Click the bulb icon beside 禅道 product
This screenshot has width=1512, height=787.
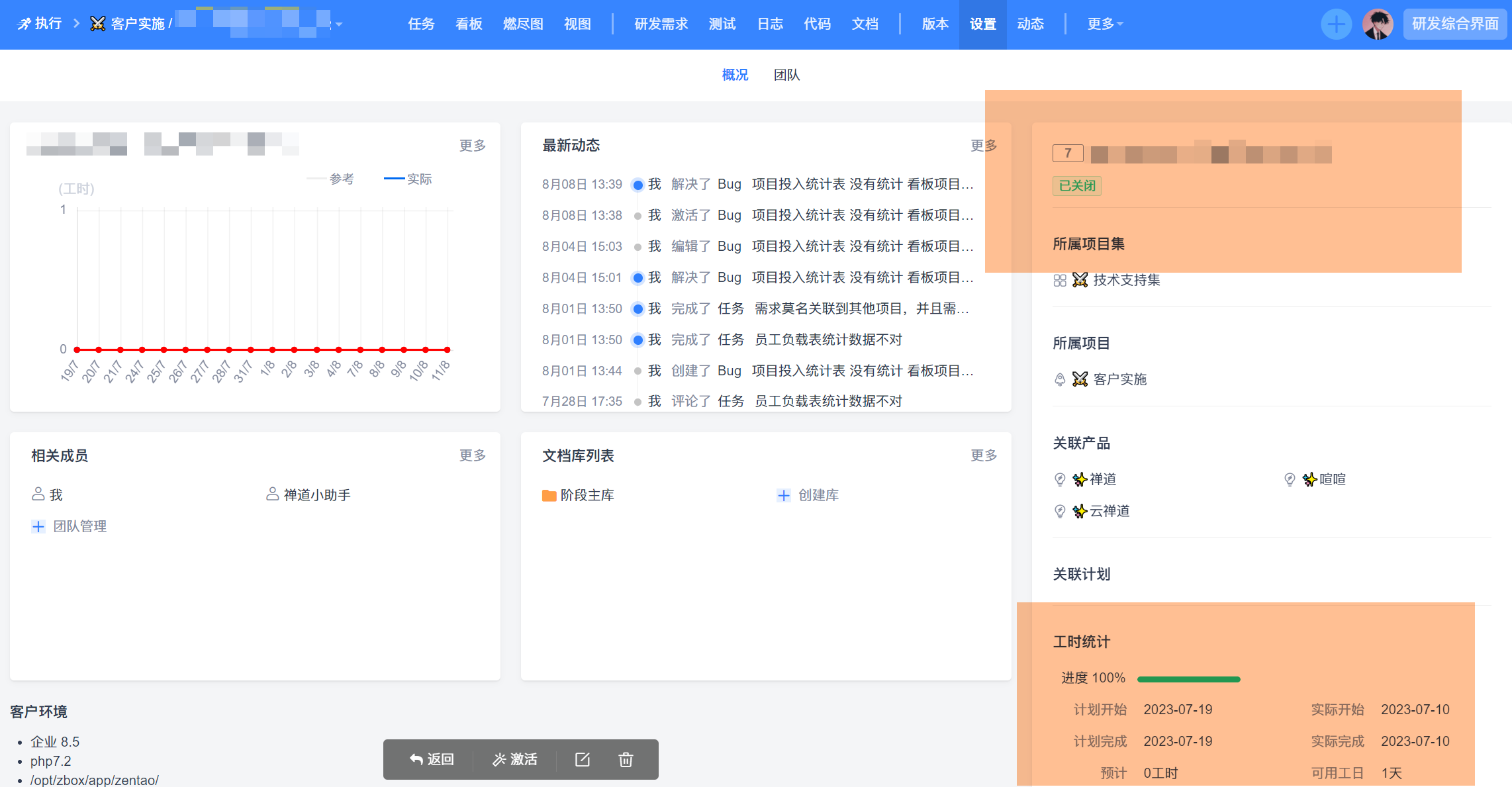pos(1060,479)
